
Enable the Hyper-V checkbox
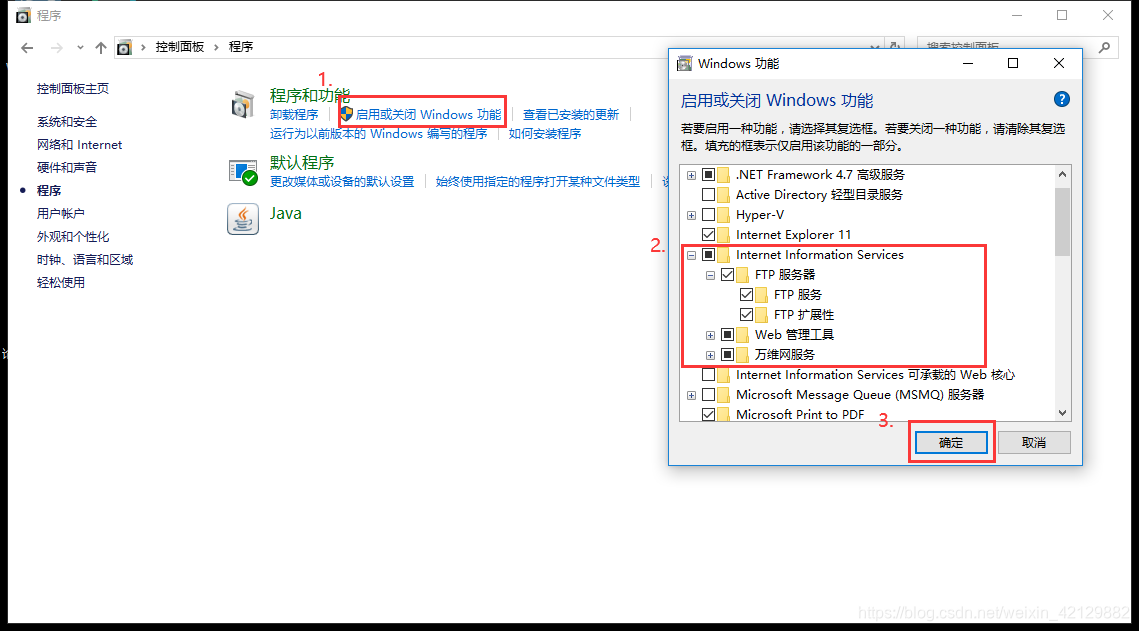coord(708,215)
